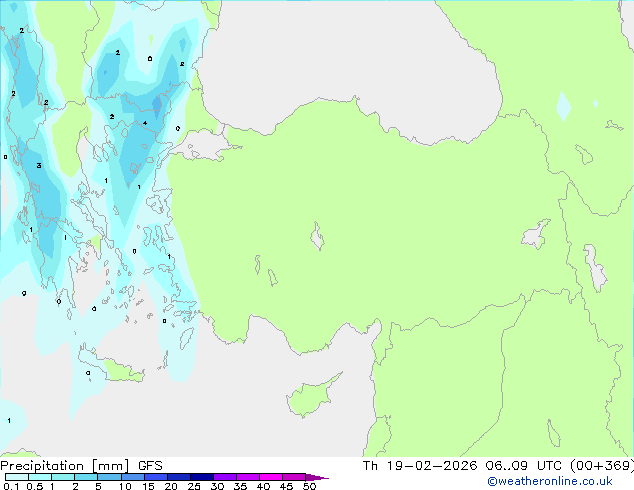Screen dimensions: 634x490
Task: Click the 40–45 mm magenta legend swatch
Action: point(271,477)
